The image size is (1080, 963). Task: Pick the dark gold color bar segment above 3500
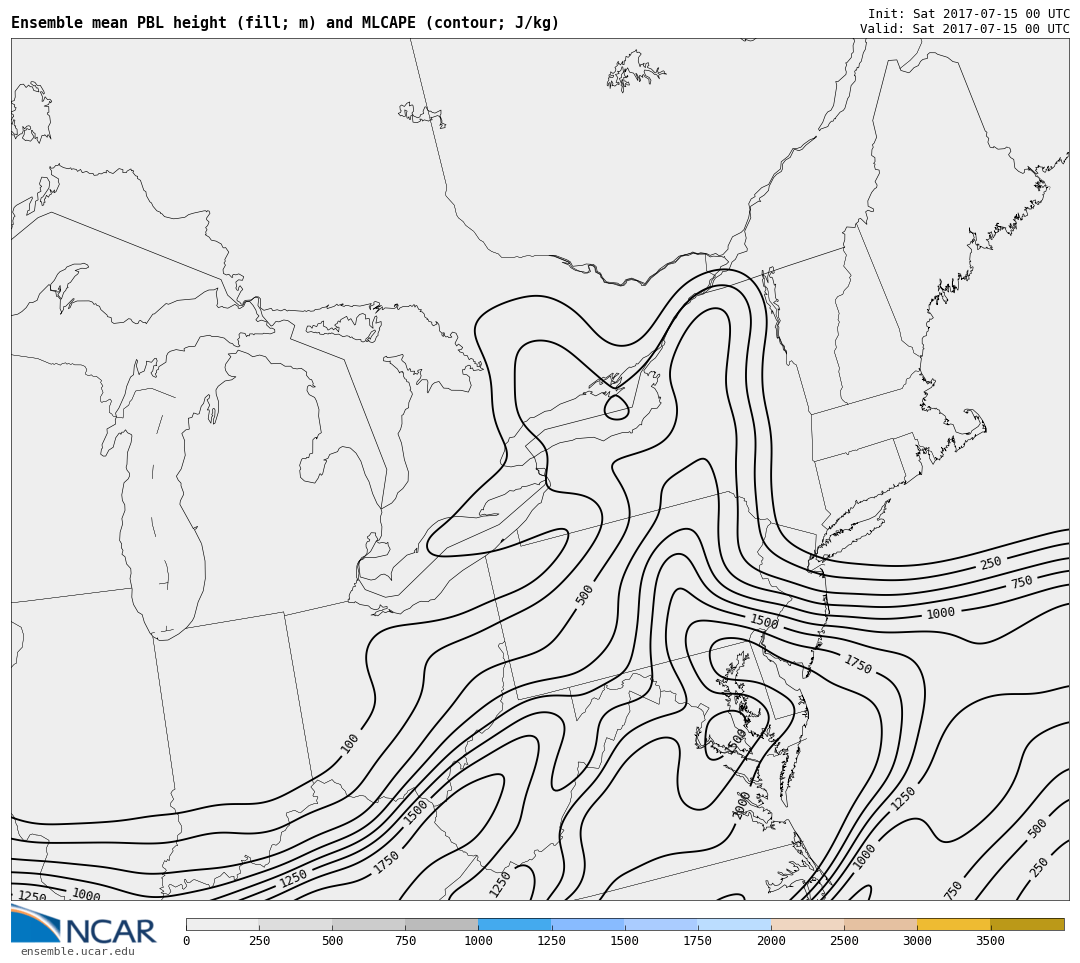(1027, 924)
